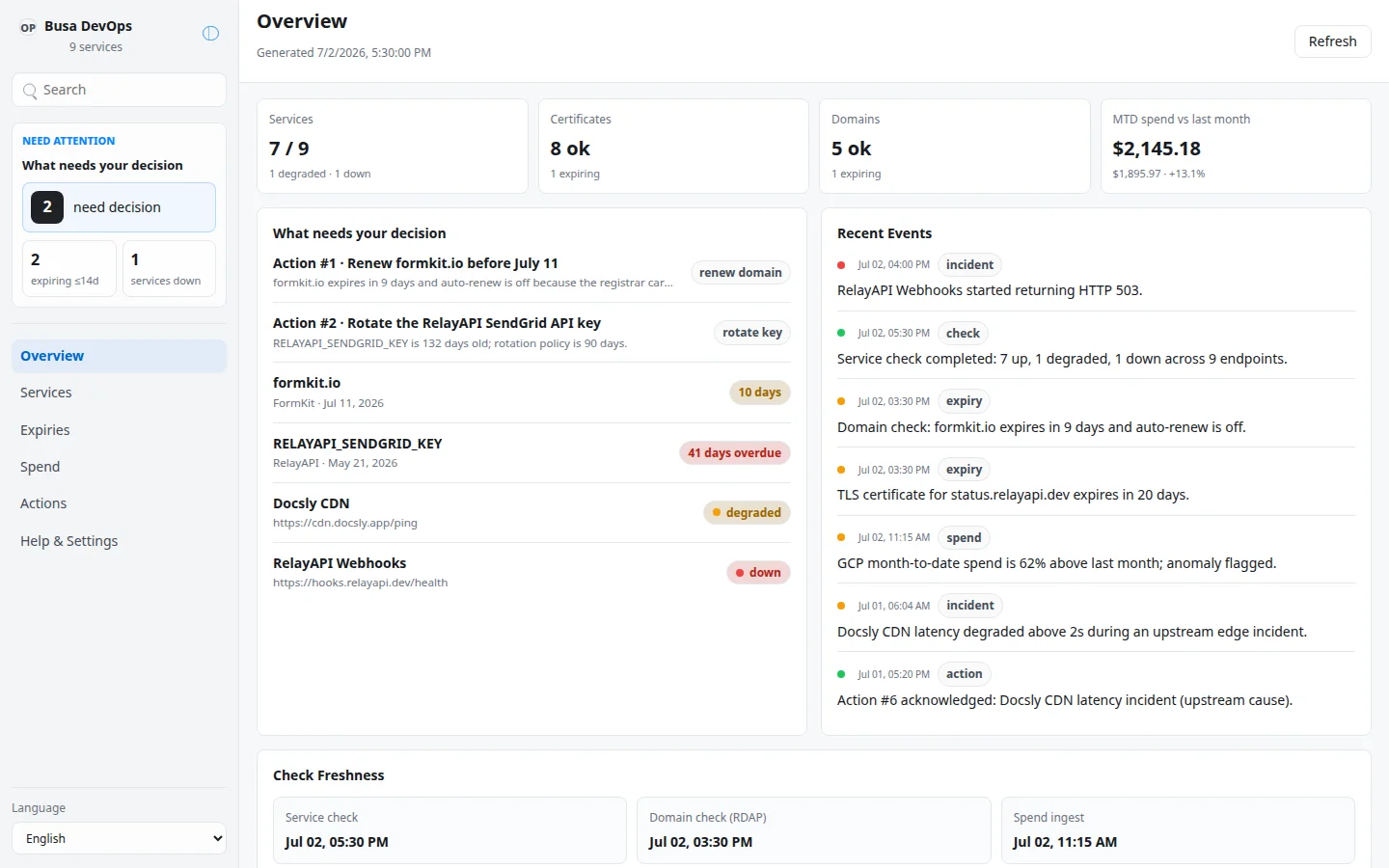Click the red 'down' status badge
The width and height of the screenshot is (1389, 868).
coord(758,573)
